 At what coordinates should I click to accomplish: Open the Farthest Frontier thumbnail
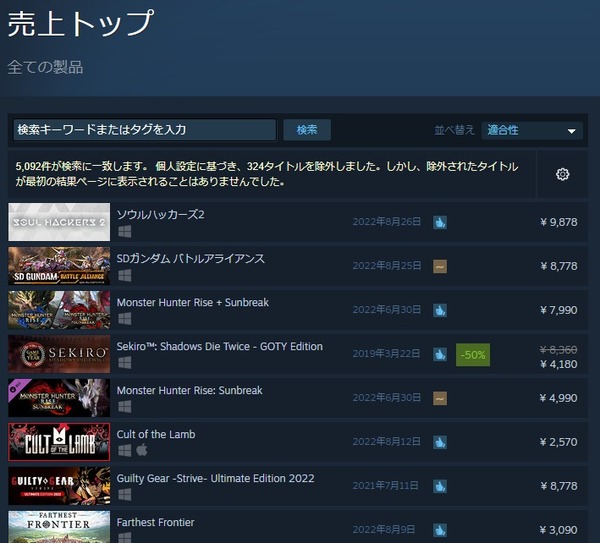click(x=59, y=527)
